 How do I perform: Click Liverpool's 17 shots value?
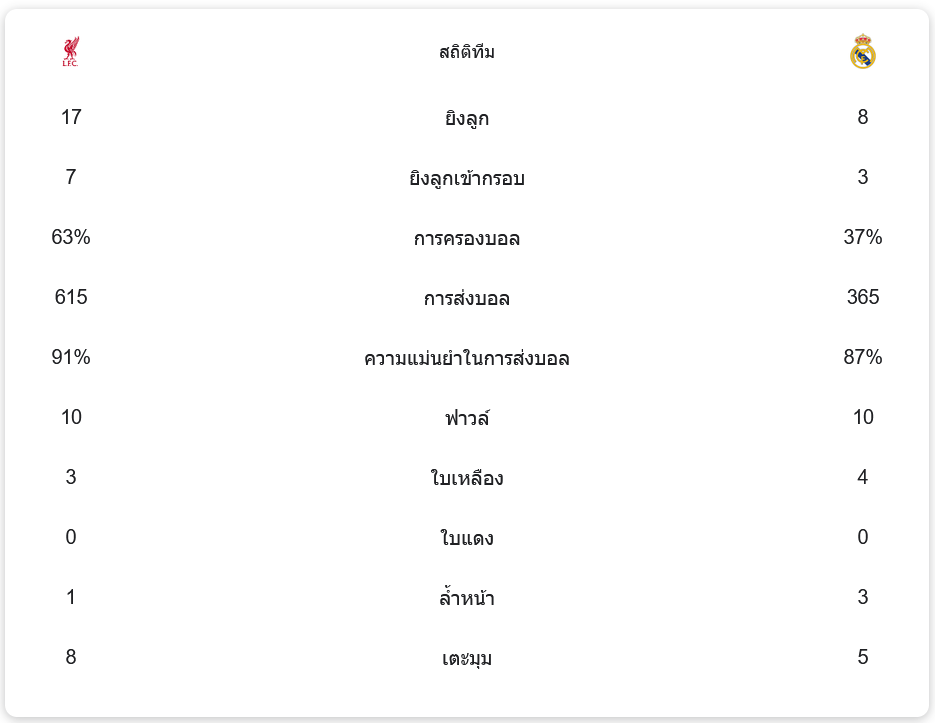pyautogui.click(x=71, y=117)
